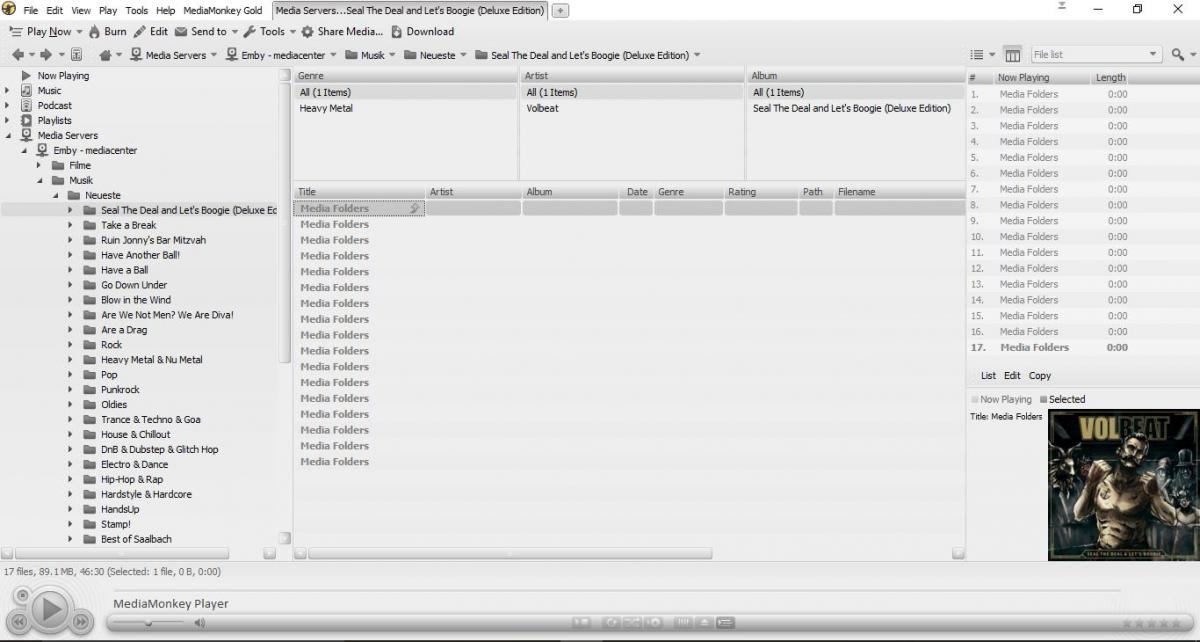Click the column browser view icon
1200x642 pixels.
point(1013,55)
